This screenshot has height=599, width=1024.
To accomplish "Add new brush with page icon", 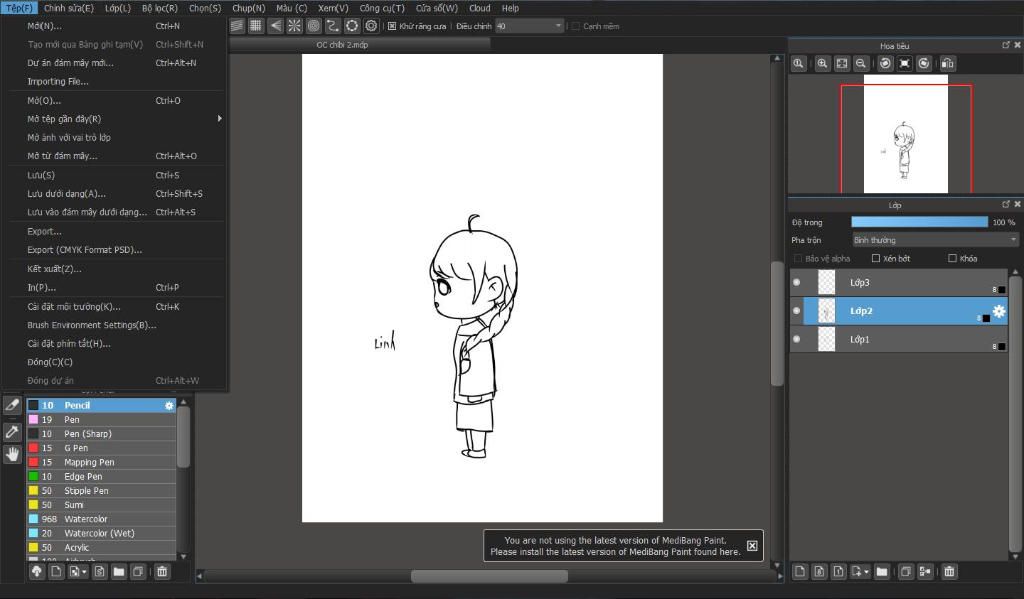I will tap(56, 572).
